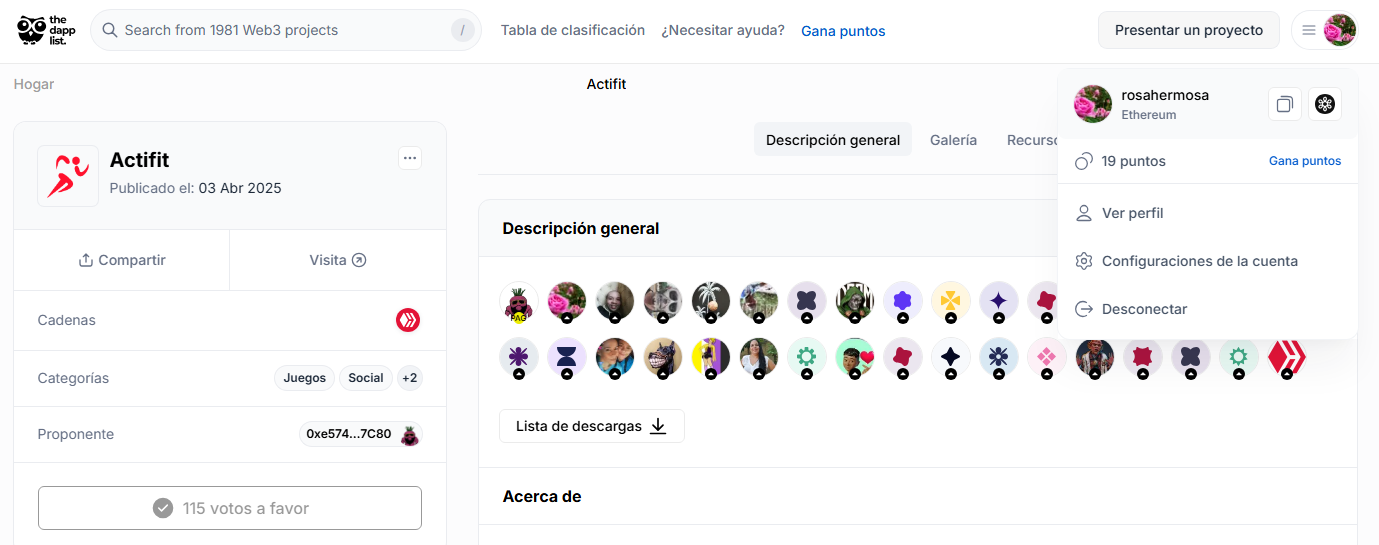
Task: Click the proposer's beet avatar beside 0xe574...7C80
Action: tap(409, 434)
